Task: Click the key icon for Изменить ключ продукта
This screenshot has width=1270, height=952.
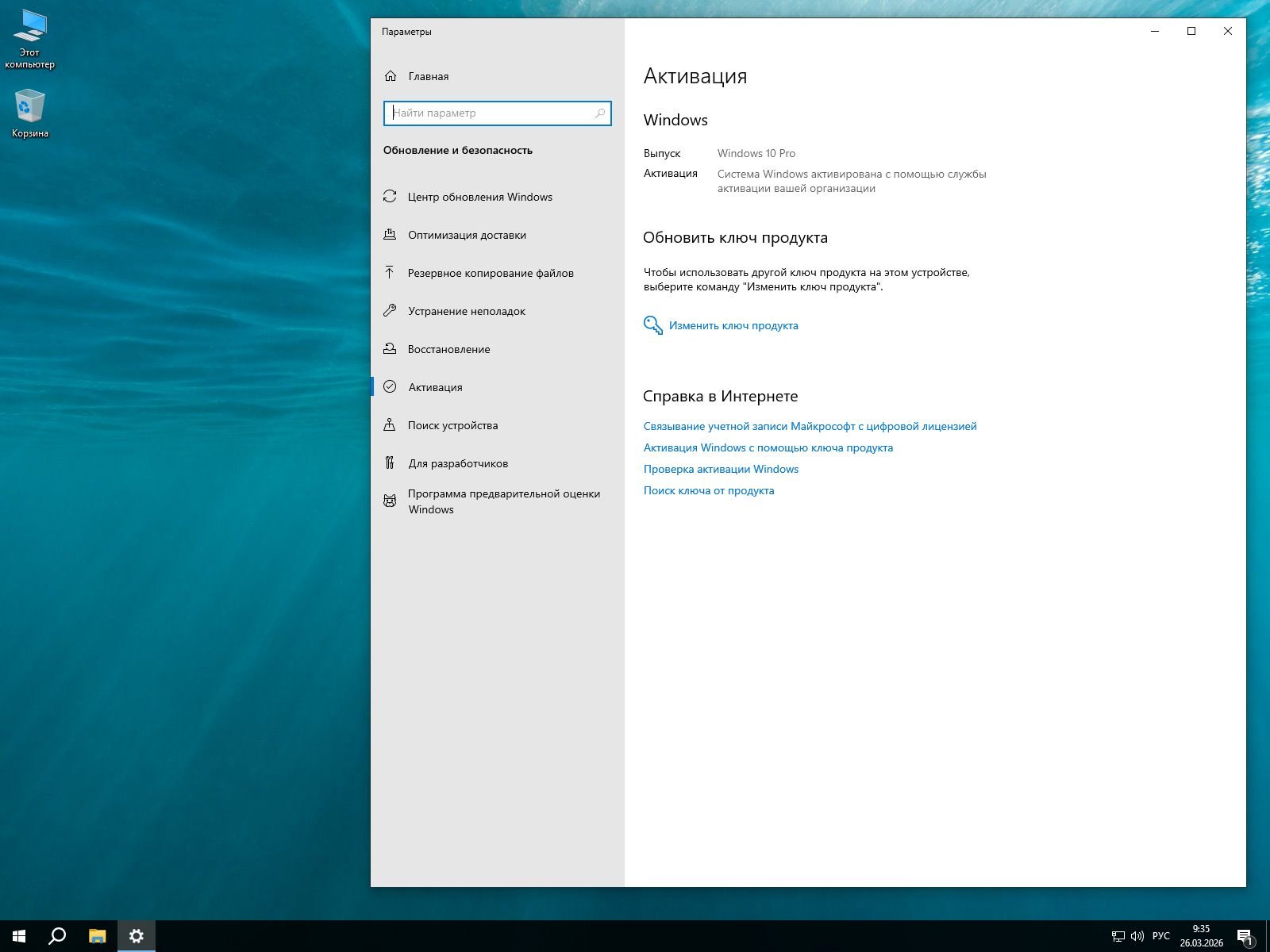Action: click(652, 325)
